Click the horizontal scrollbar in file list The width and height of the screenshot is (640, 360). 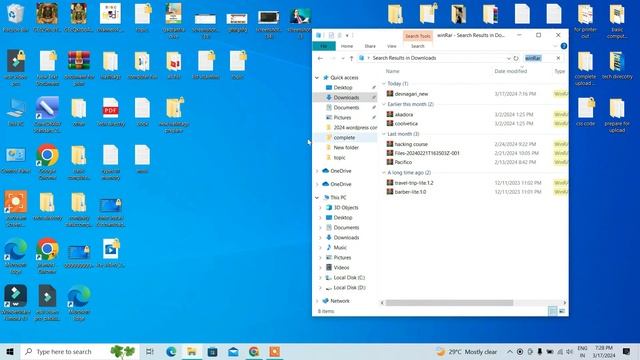[449, 303]
